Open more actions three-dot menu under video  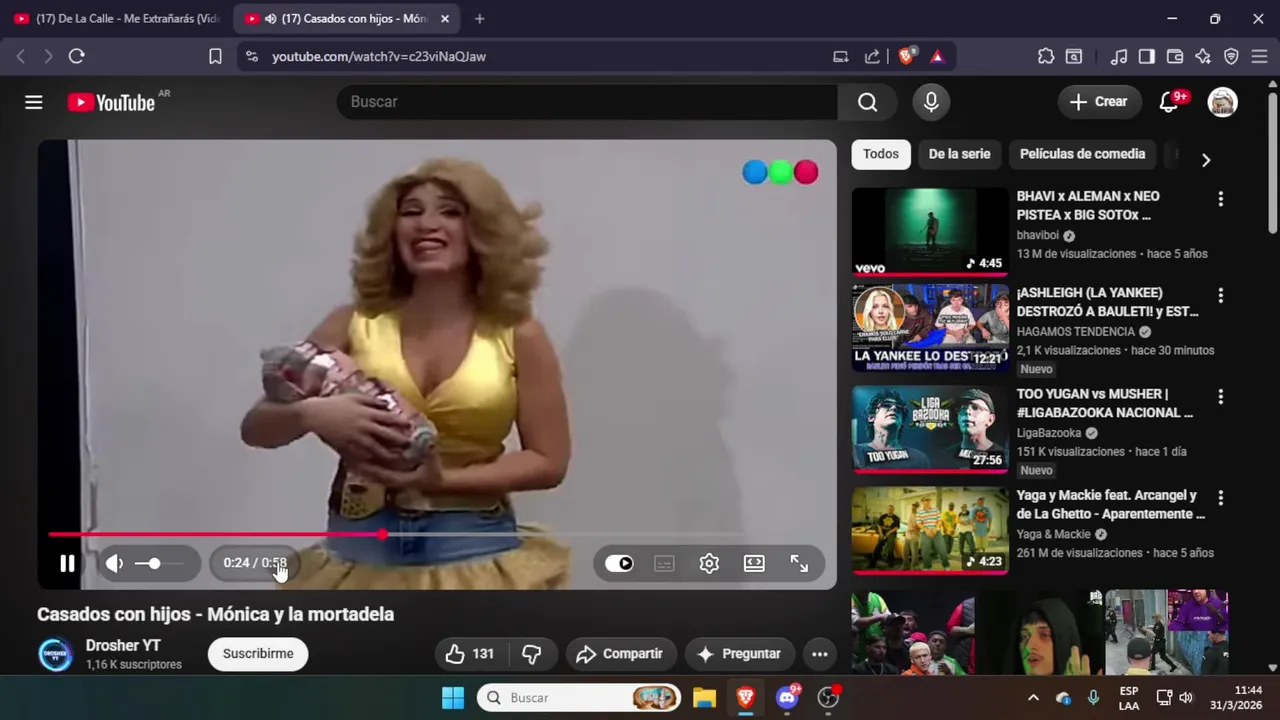[x=819, y=654]
